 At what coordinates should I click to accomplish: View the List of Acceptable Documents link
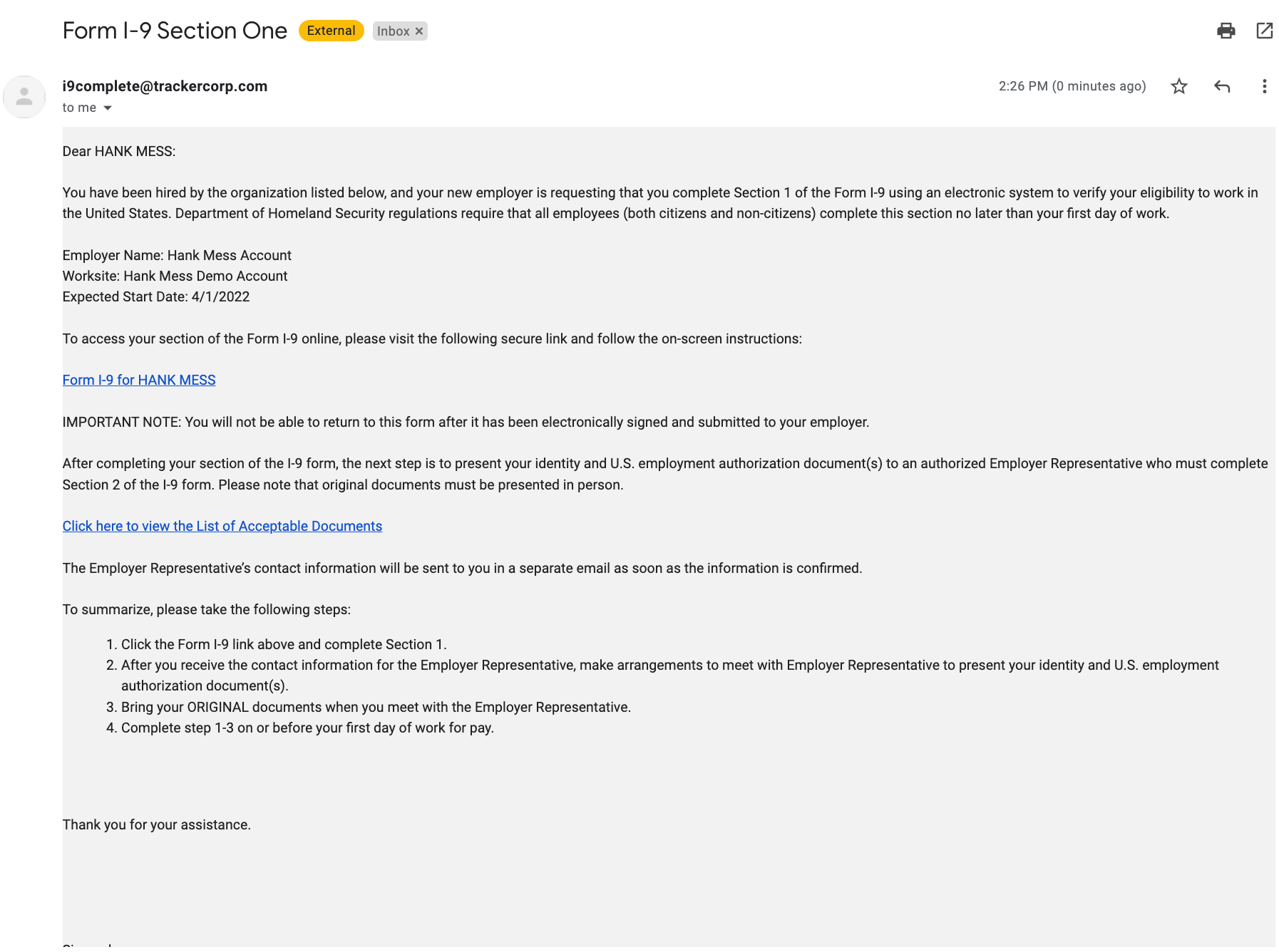[222, 527]
